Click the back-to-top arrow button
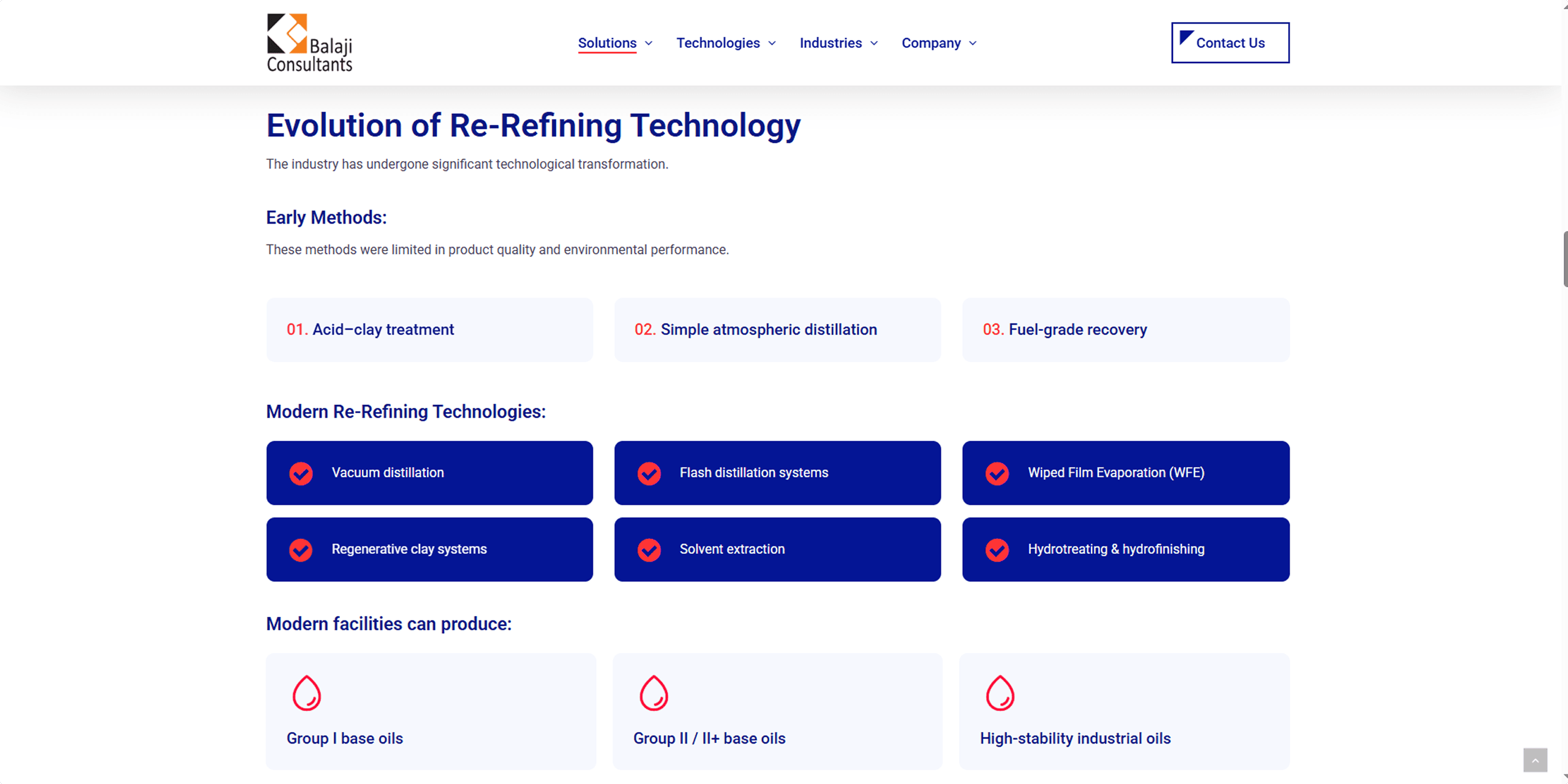The width and height of the screenshot is (1568, 784). pyautogui.click(x=1535, y=760)
